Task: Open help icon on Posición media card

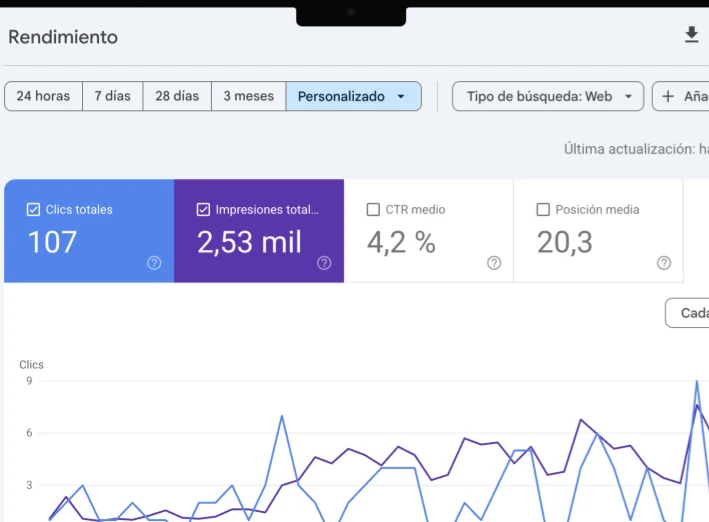Action: pos(664,263)
